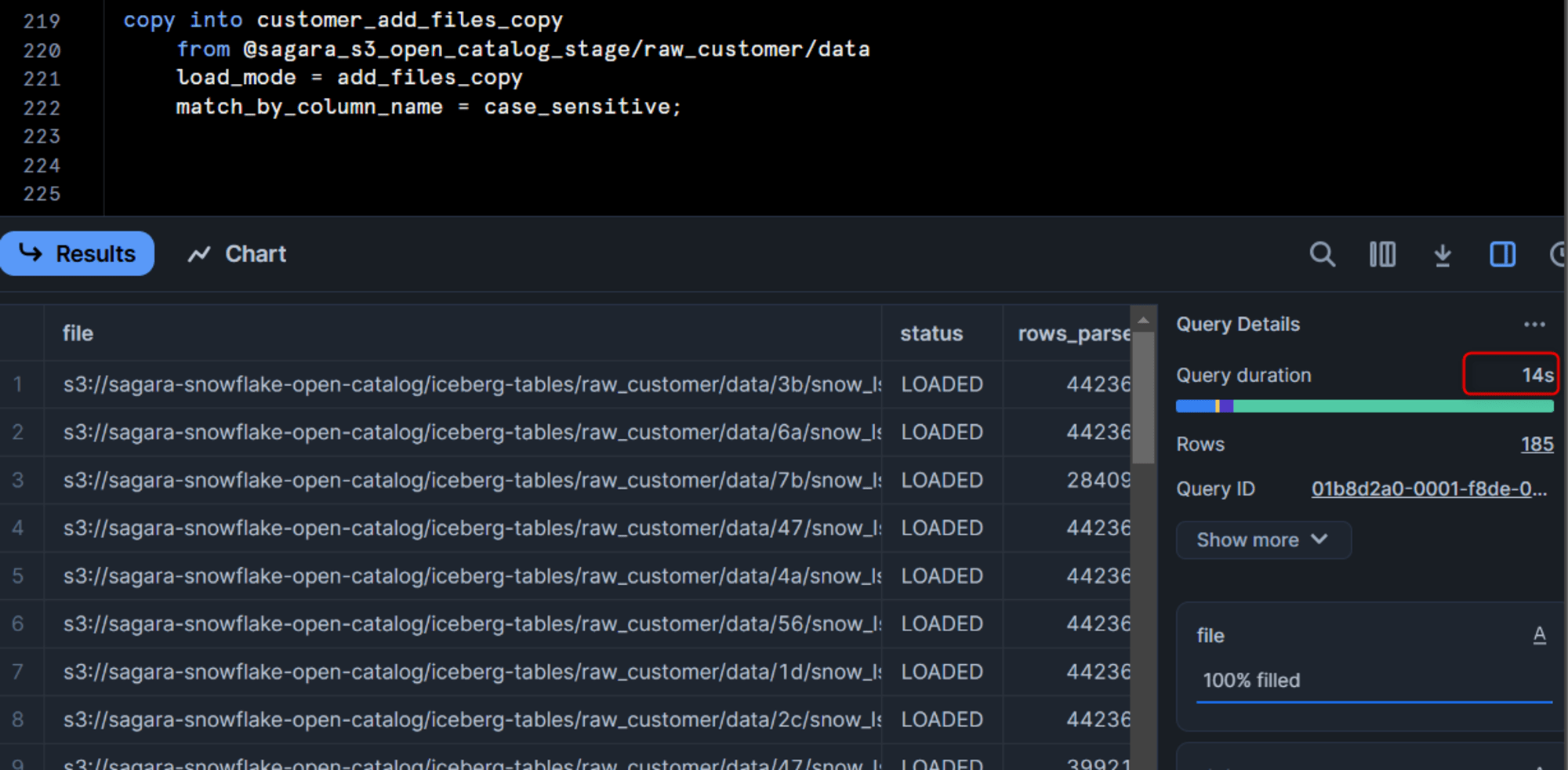Click the Query Details panel heading
Screen dimensions: 1568x770
(x=1238, y=324)
